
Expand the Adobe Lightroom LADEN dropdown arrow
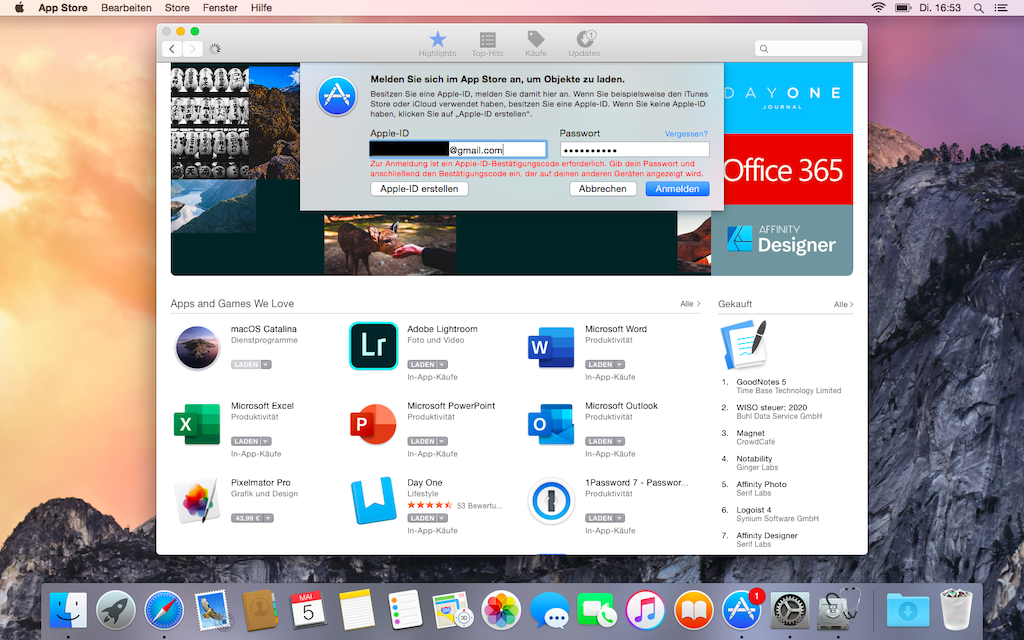[442, 364]
